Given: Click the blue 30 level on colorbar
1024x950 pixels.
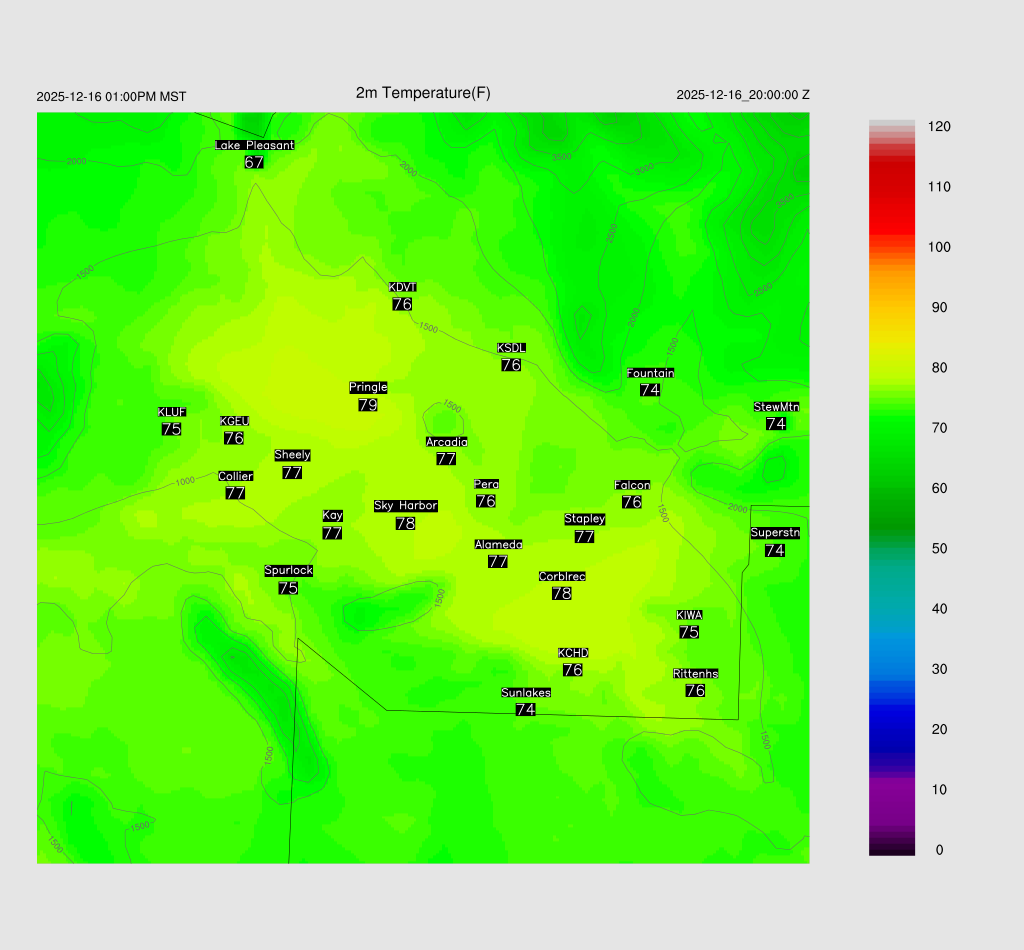Looking at the screenshot, I should coord(892,669).
